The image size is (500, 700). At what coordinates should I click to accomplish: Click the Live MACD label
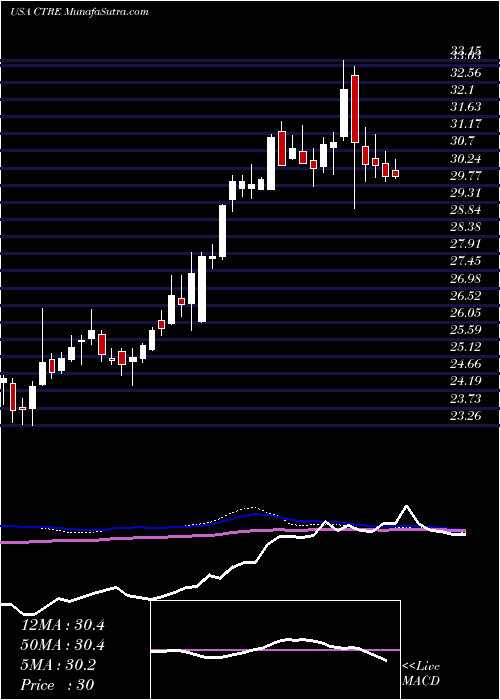[x=421, y=673]
